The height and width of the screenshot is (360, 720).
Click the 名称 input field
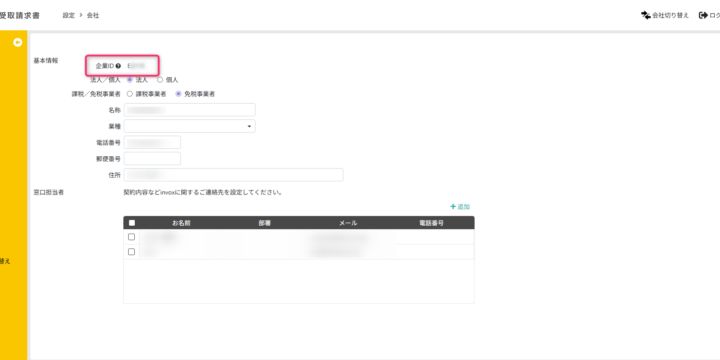coord(190,110)
